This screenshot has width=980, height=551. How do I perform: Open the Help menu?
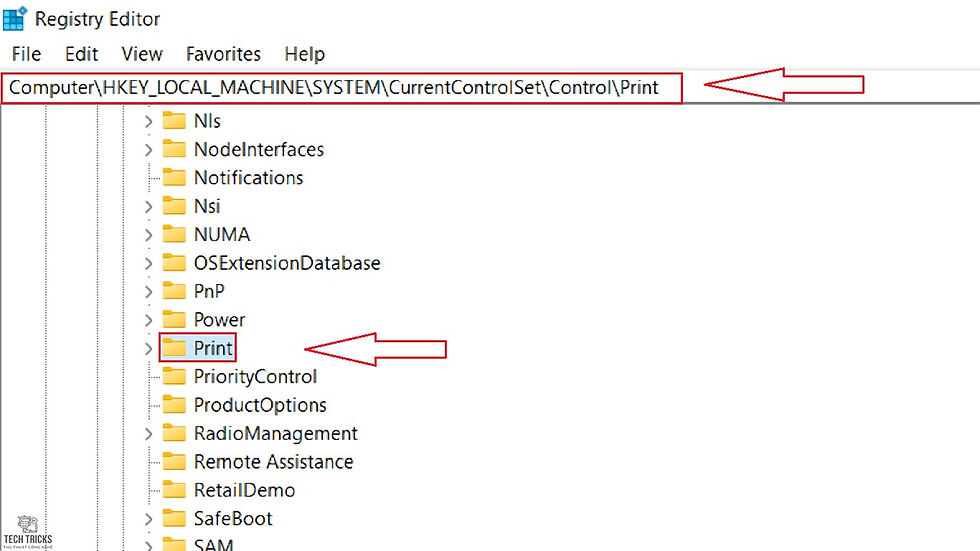[x=304, y=54]
